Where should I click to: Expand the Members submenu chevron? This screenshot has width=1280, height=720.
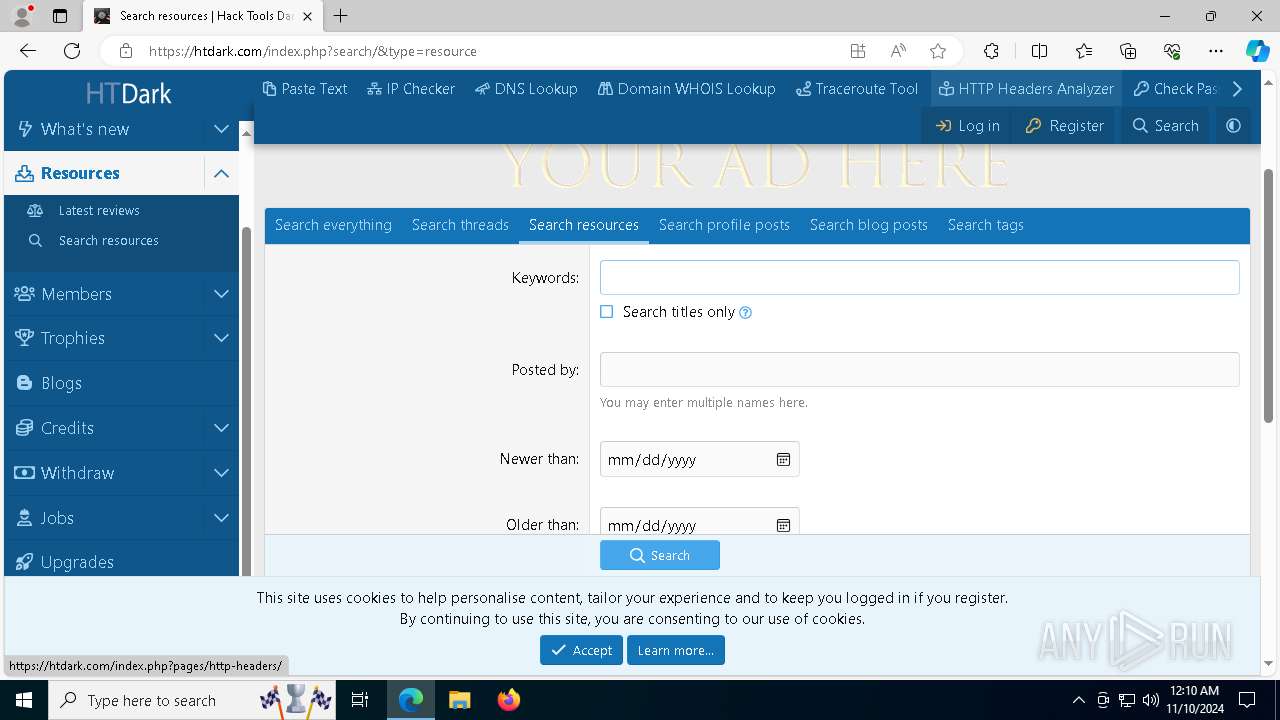(221, 294)
